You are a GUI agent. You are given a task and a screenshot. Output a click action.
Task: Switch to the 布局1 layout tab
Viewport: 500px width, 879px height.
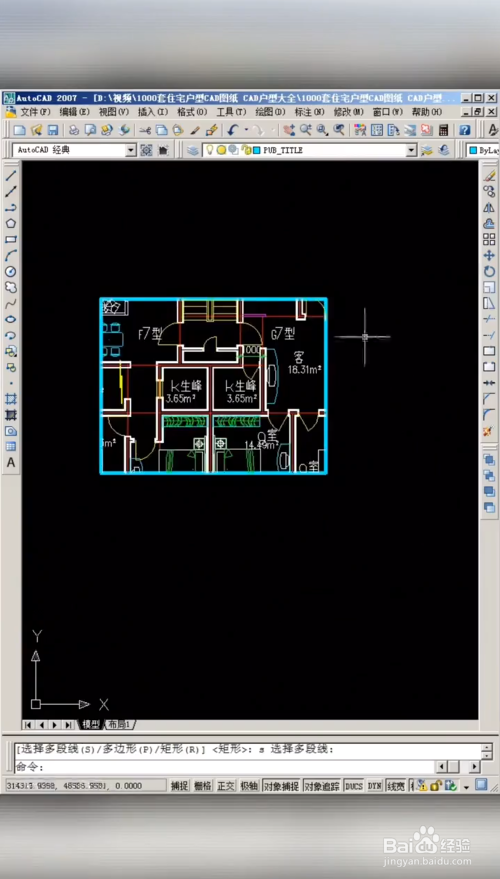tap(119, 724)
